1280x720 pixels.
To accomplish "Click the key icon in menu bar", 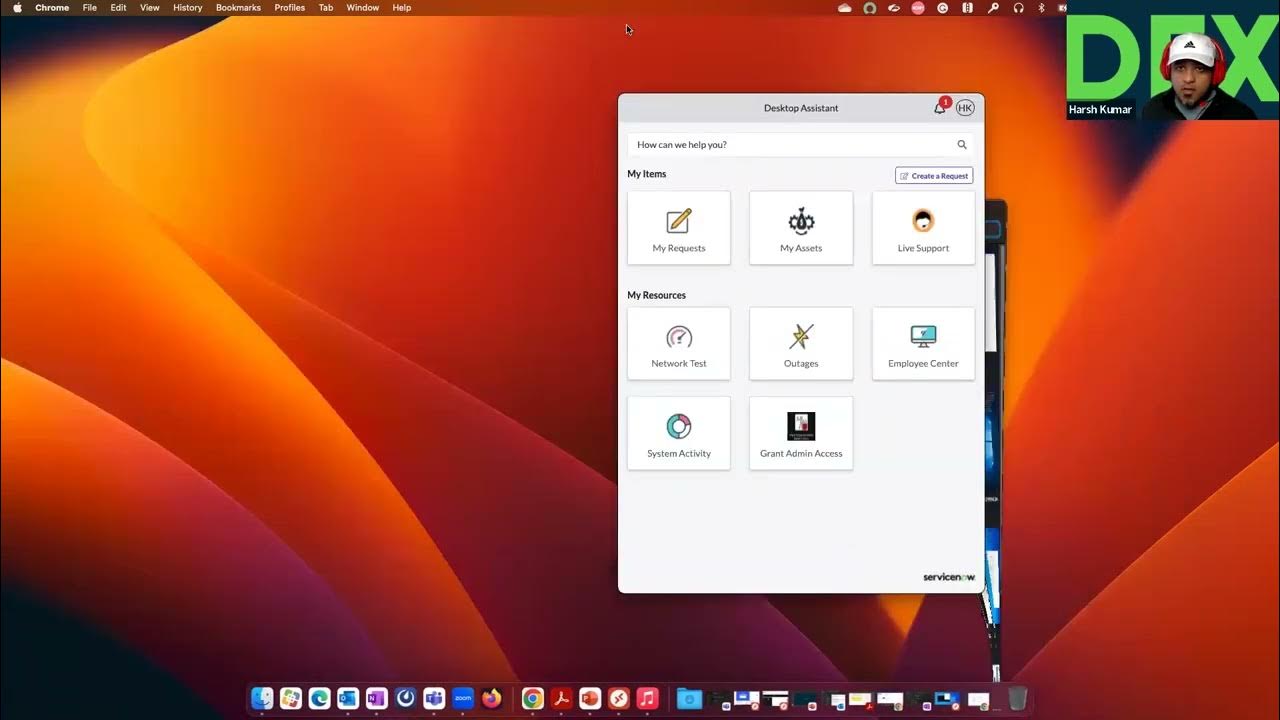I will pos(993,7).
